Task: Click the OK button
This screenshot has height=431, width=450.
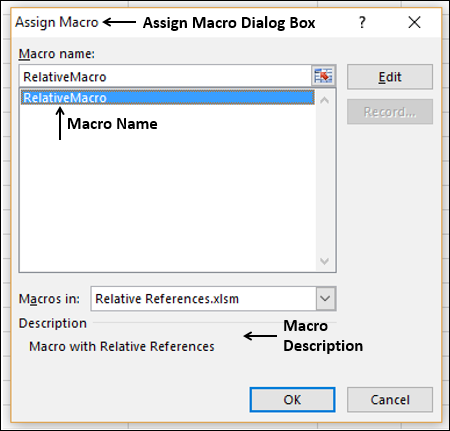Action: click(x=292, y=399)
